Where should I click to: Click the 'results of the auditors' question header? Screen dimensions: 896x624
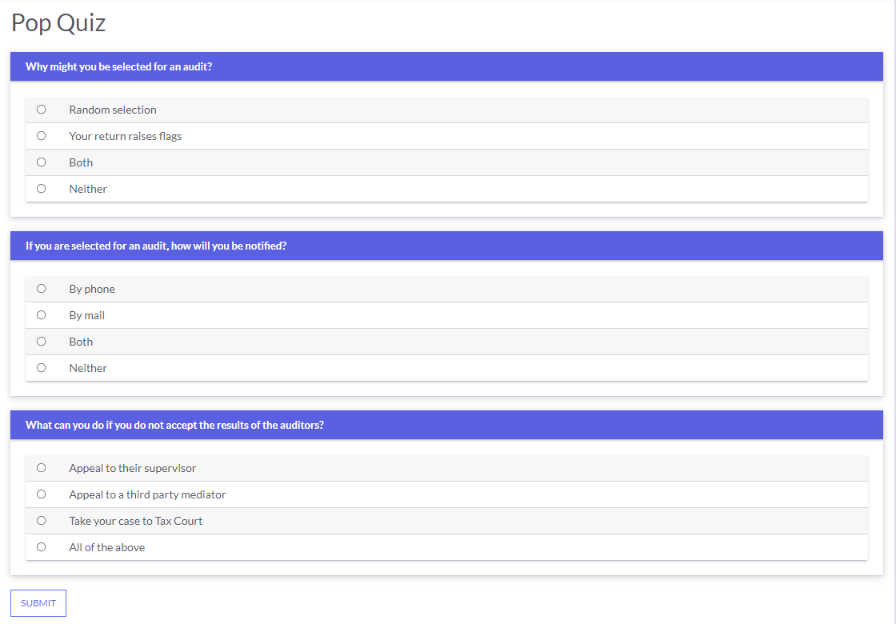(x=446, y=425)
